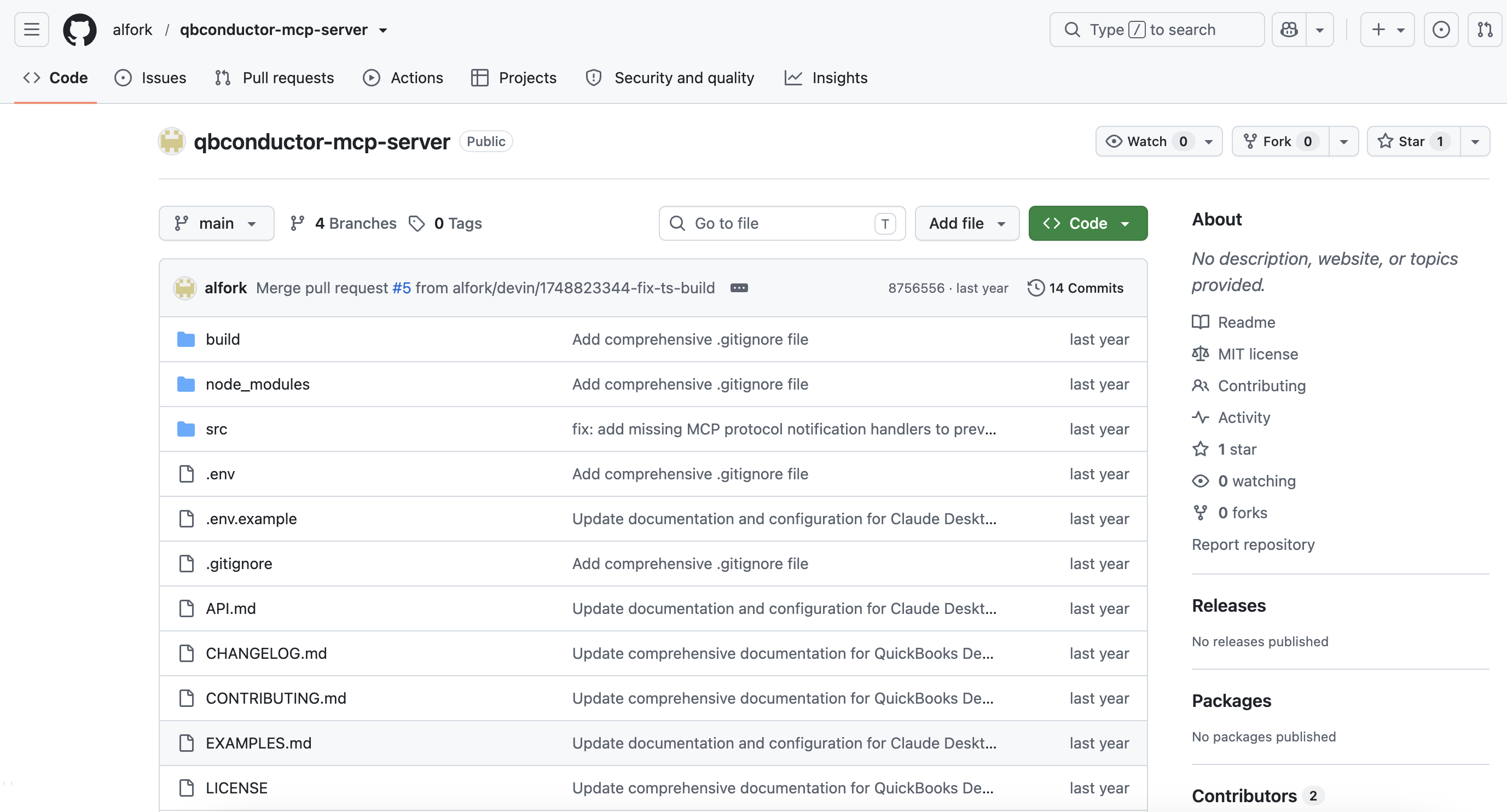Open the repository name dropdown caret in header
Image resolution: width=1507 pixels, height=812 pixels.
383,30
